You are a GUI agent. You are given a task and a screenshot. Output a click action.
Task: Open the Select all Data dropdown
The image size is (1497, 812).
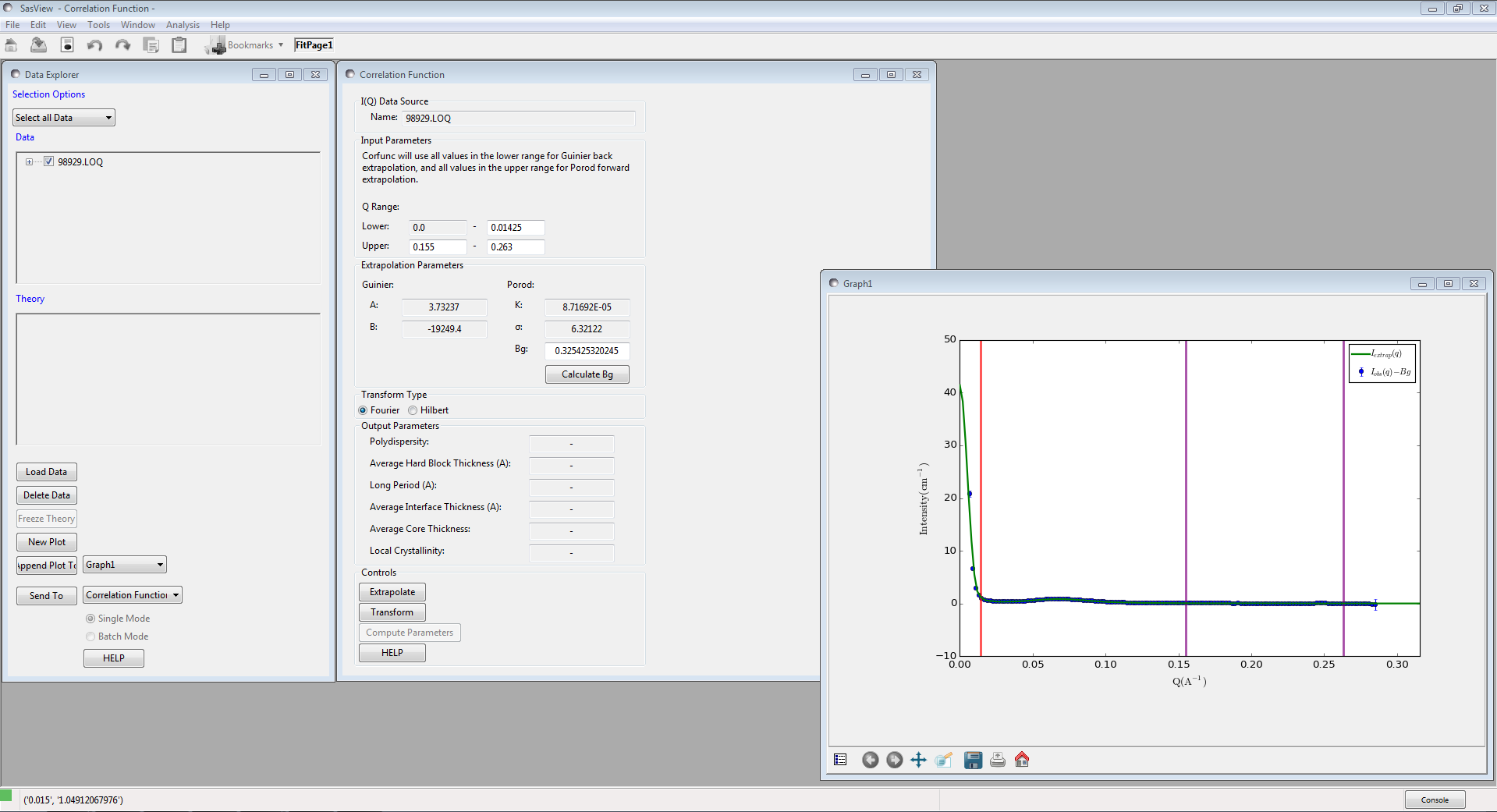(108, 117)
